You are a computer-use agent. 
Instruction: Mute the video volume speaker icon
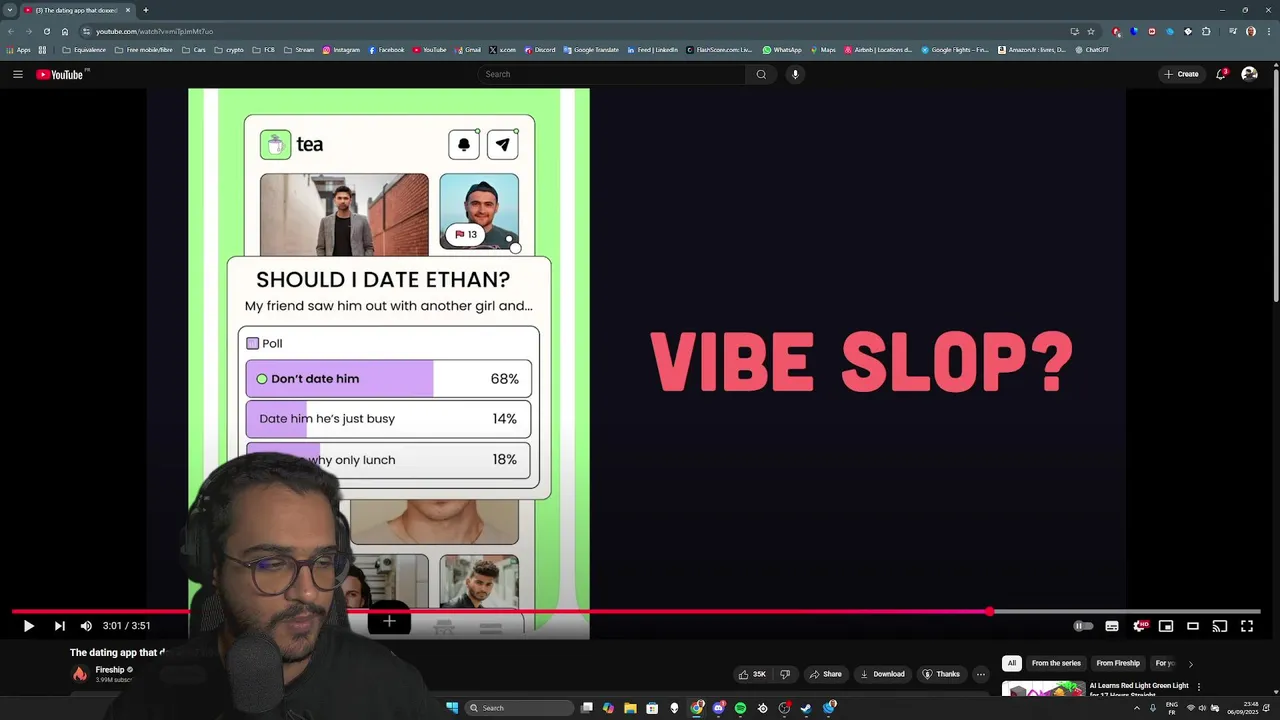86,626
